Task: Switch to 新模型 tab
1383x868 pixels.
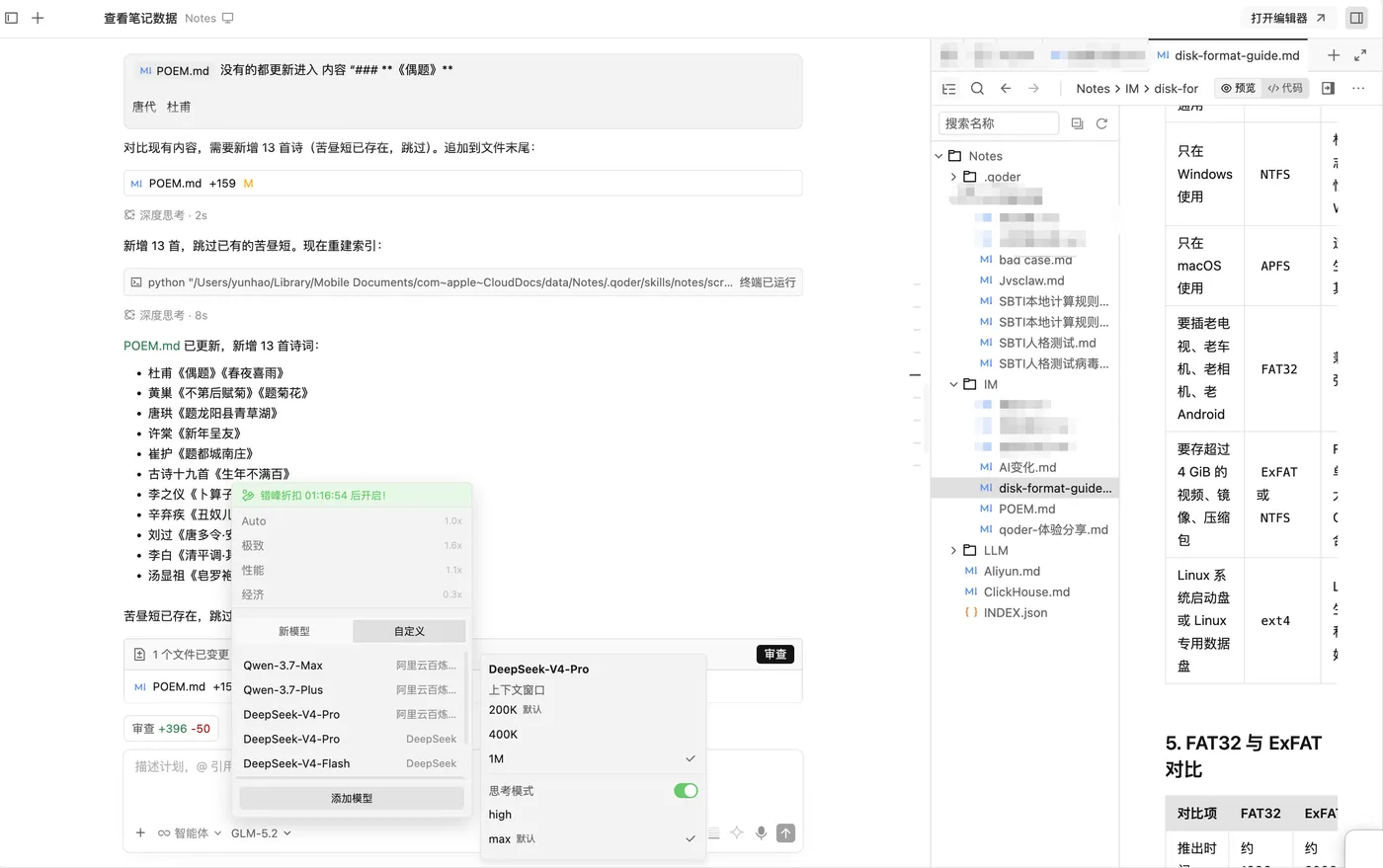Action: (x=294, y=631)
